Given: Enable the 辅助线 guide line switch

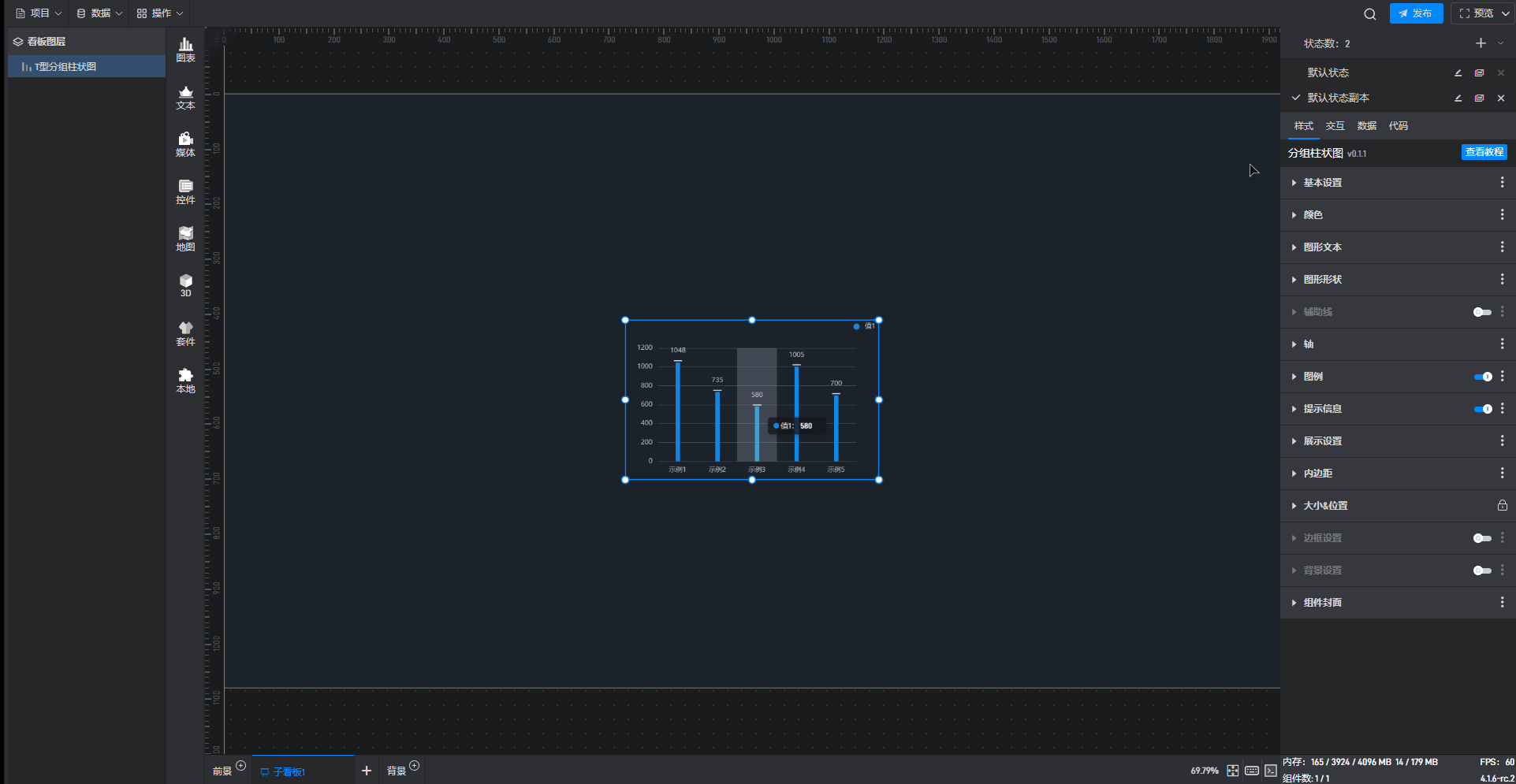Looking at the screenshot, I should [1482, 312].
